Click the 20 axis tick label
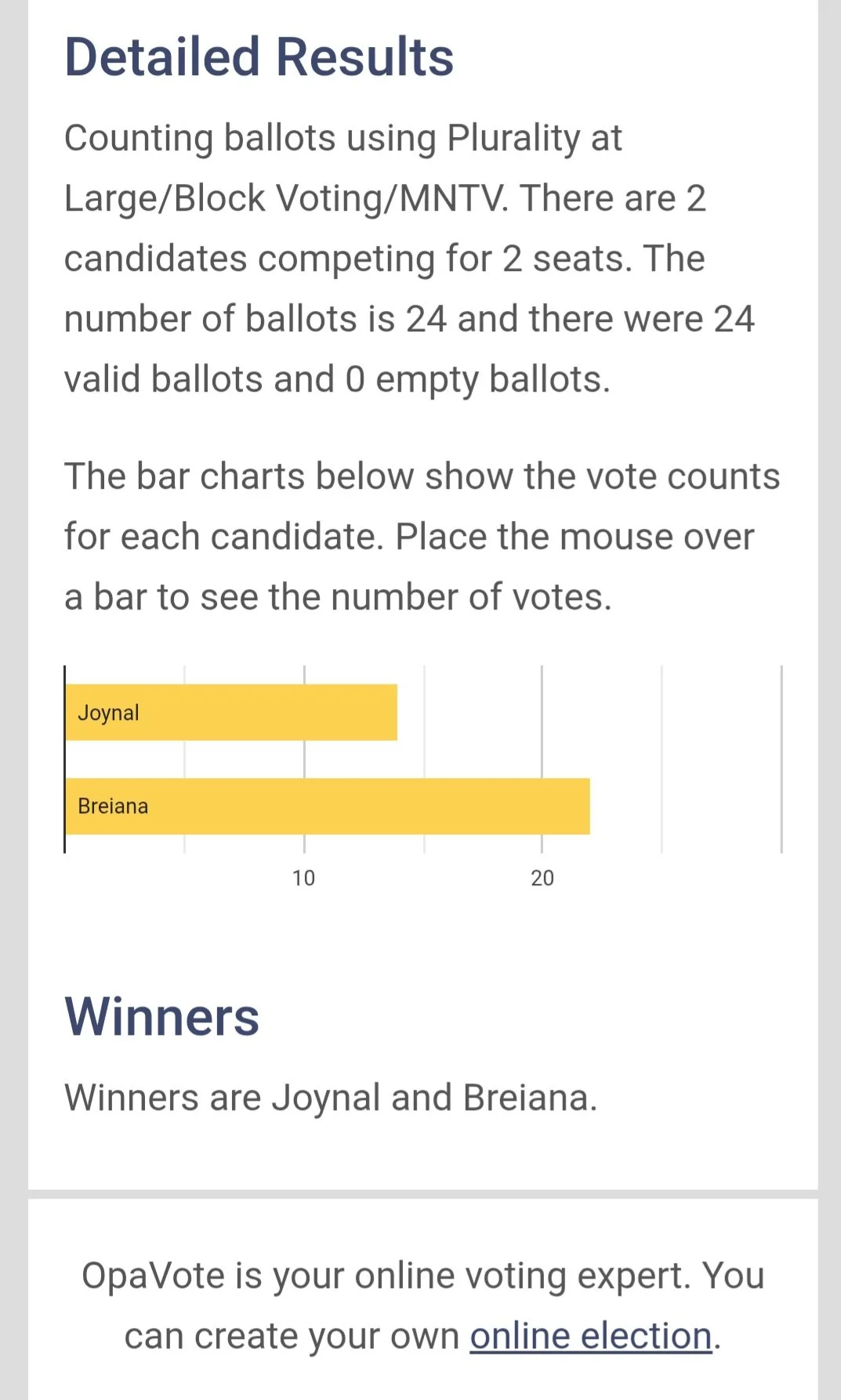Viewport: 841px width, 1400px height. click(x=542, y=878)
